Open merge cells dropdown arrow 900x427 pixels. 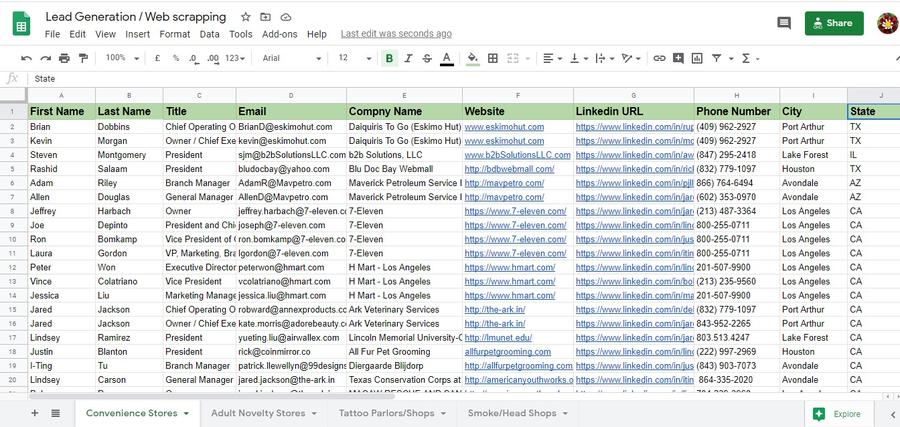(527, 59)
